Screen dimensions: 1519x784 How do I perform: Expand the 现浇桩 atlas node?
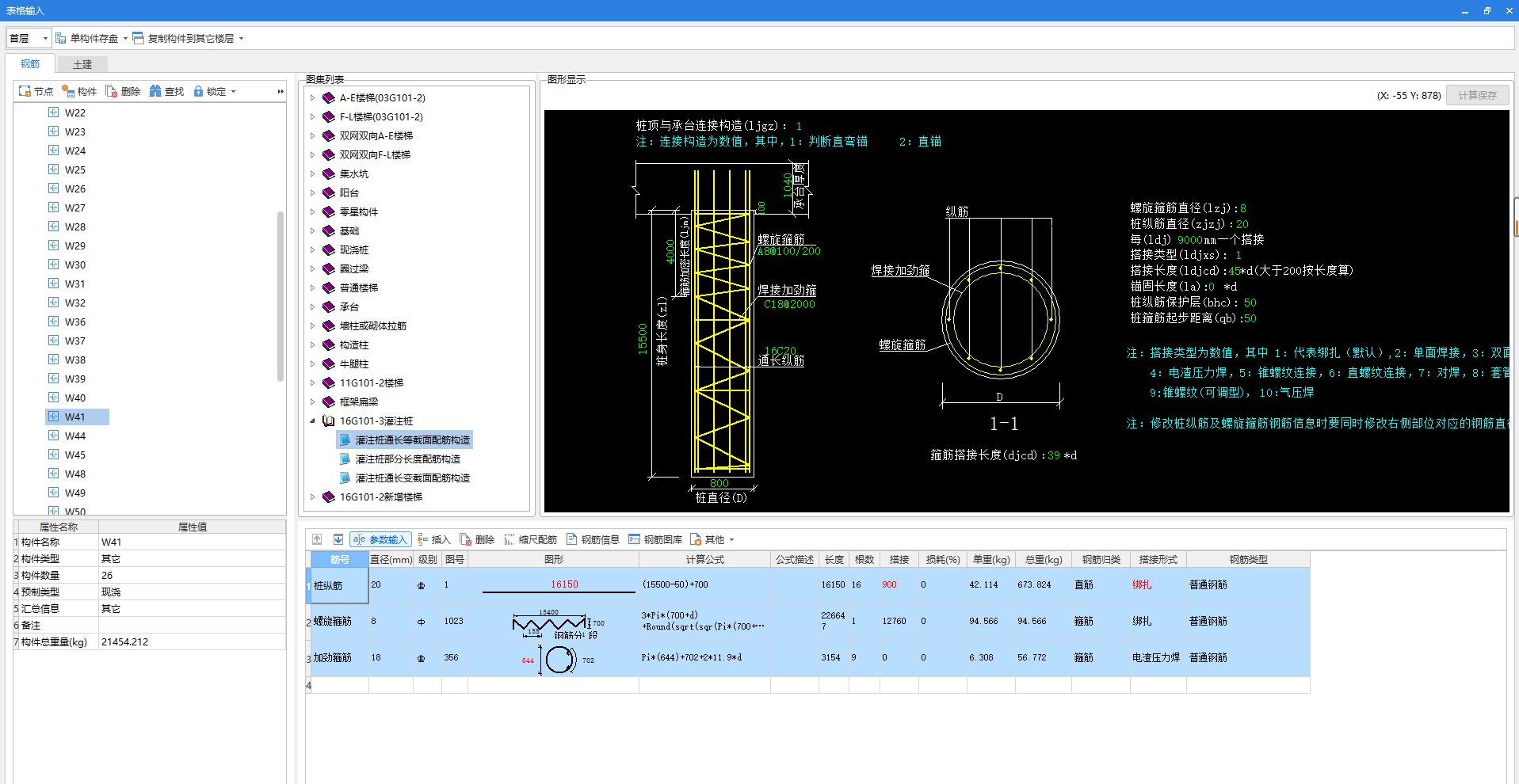[x=312, y=250]
